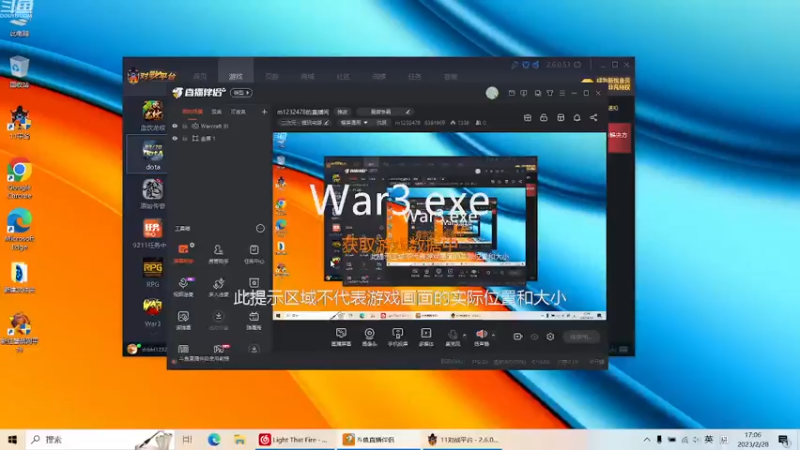Open the room assistant person tool
800x450 pixels.
click(x=218, y=253)
